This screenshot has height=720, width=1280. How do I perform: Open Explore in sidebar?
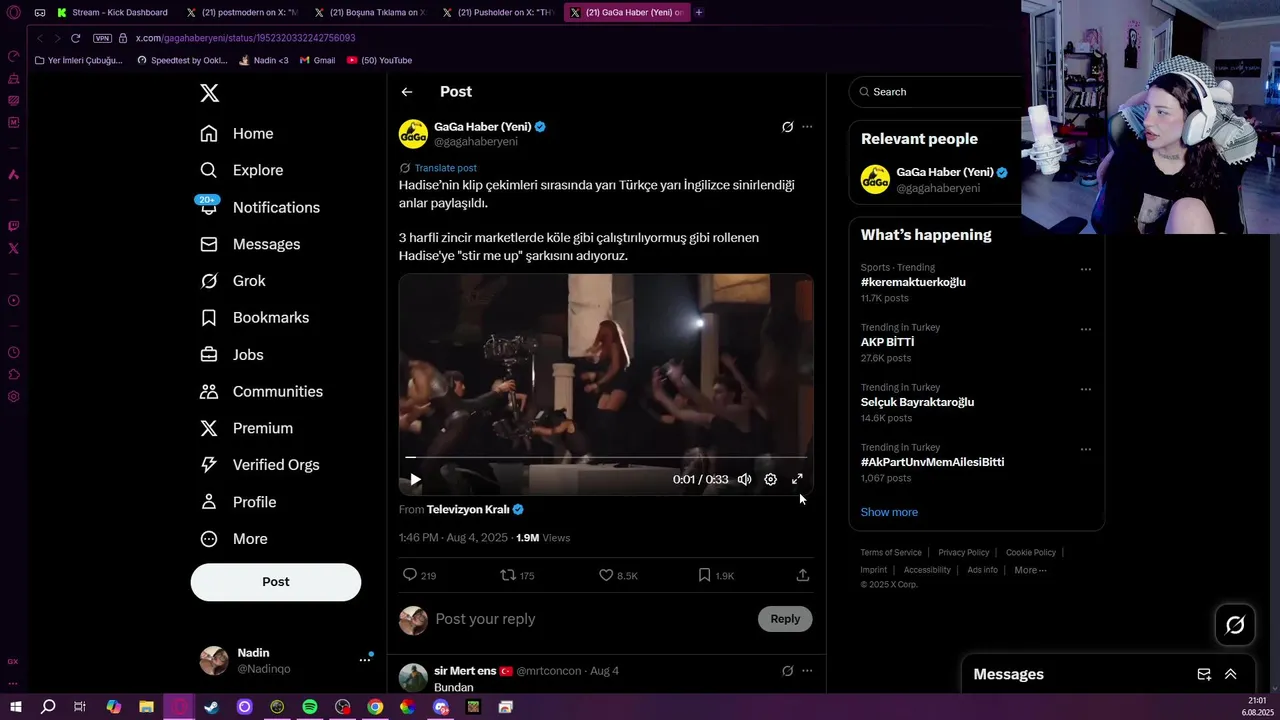pos(242,170)
